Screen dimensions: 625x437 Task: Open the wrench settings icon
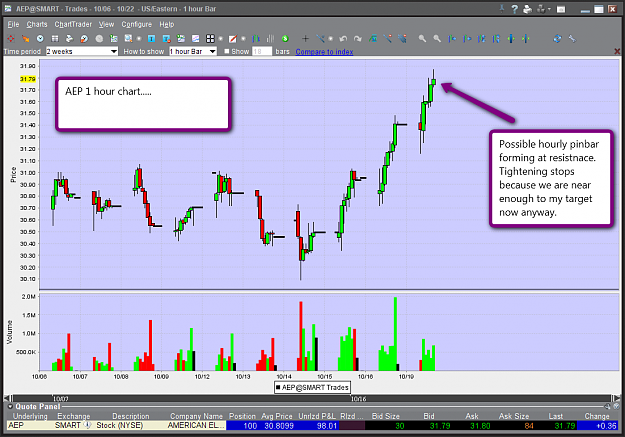572,39
